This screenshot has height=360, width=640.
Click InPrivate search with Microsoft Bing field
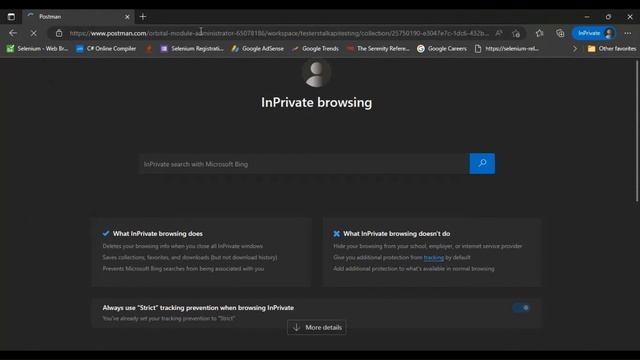(304, 164)
